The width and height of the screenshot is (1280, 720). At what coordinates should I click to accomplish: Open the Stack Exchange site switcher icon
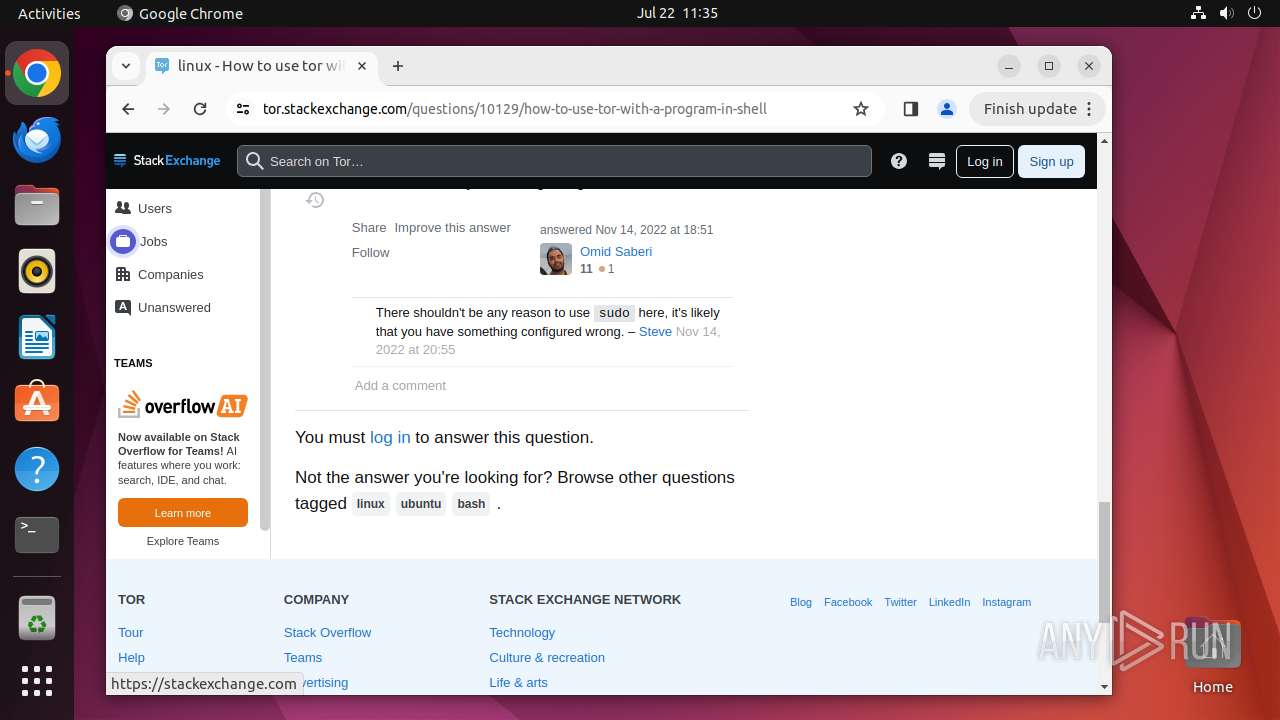(937, 161)
